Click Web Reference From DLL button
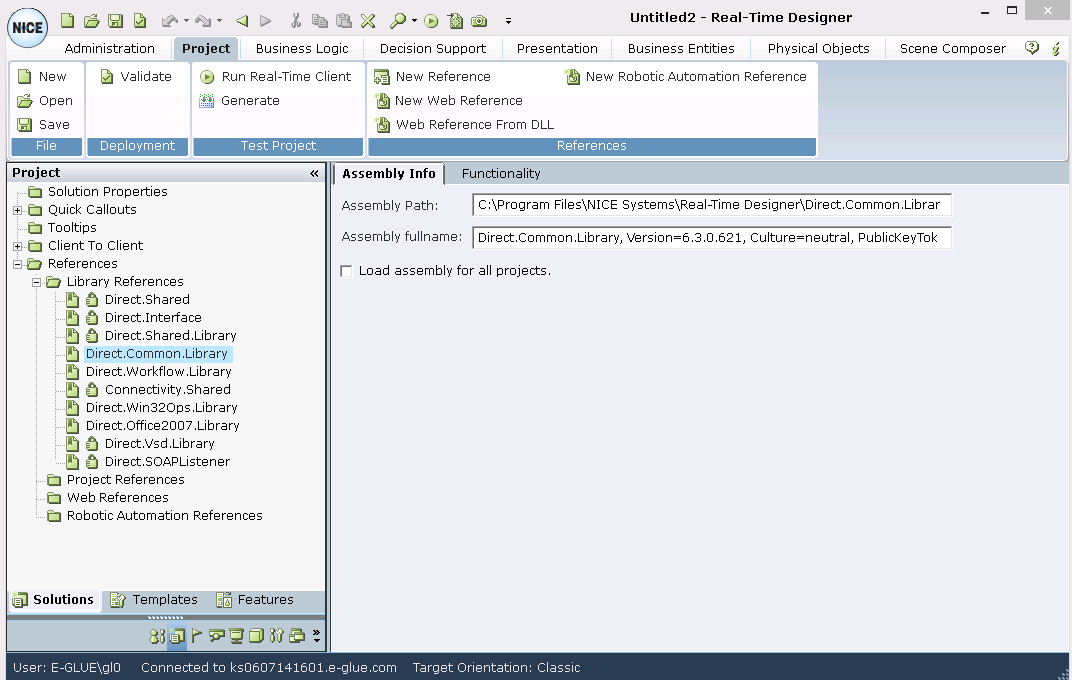The image size is (1072, 680). (x=464, y=125)
